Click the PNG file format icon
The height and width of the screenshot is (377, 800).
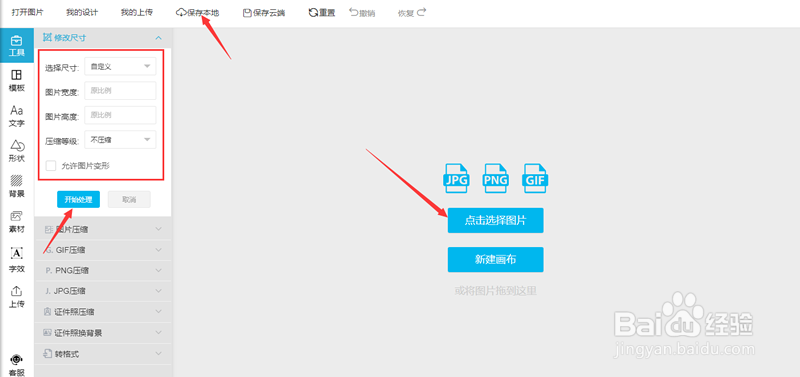pyautogui.click(x=496, y=178)
